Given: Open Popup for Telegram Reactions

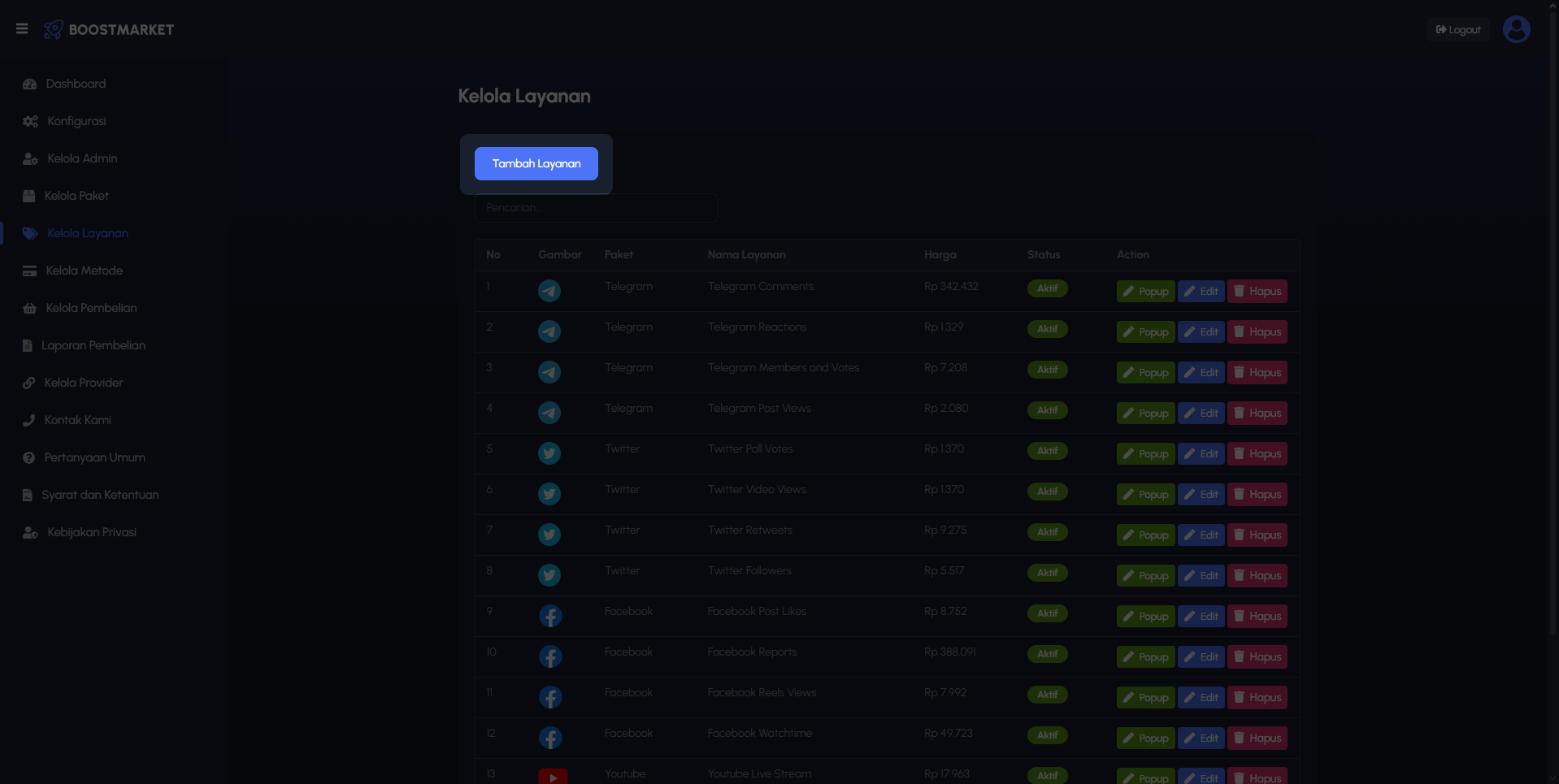Looking at the screenshot, I should [x=1145, y=331].
